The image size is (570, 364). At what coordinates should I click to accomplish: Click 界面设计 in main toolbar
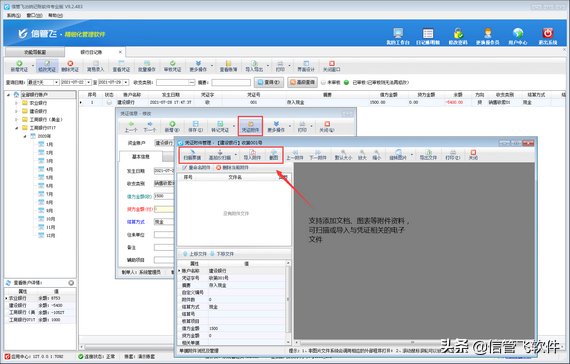306,66
